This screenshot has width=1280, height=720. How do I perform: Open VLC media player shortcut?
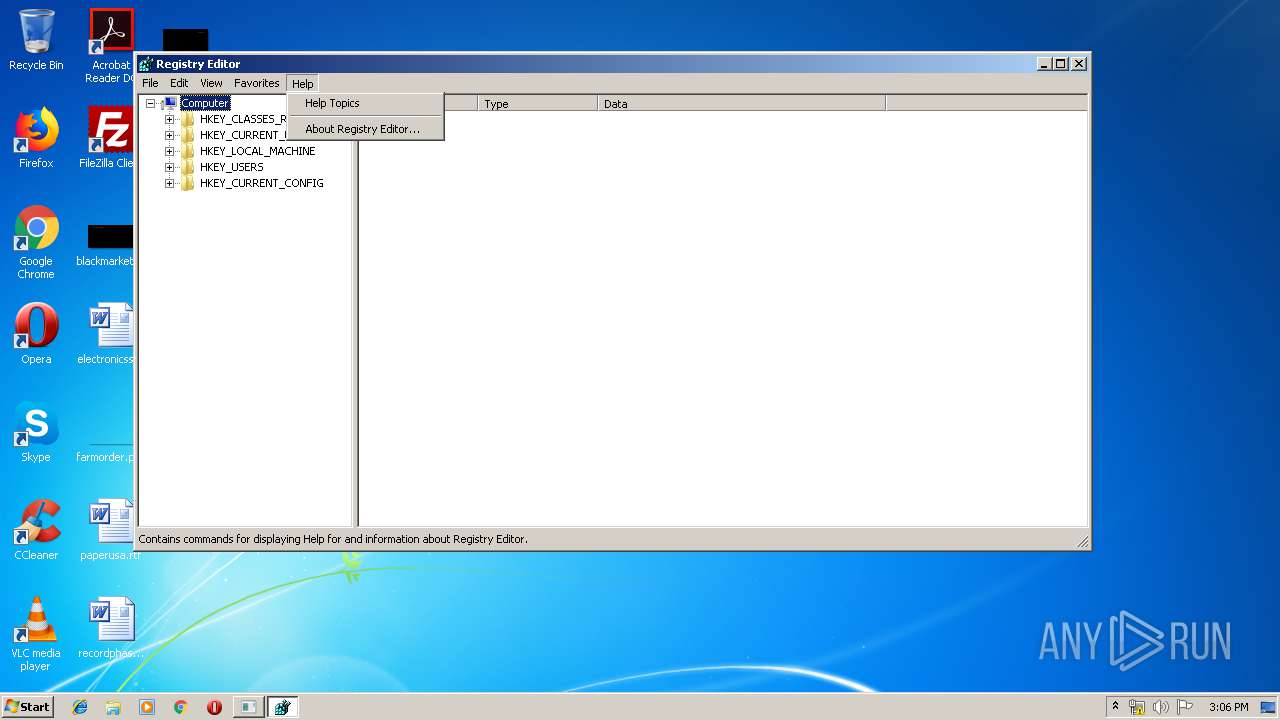(36, 634)
